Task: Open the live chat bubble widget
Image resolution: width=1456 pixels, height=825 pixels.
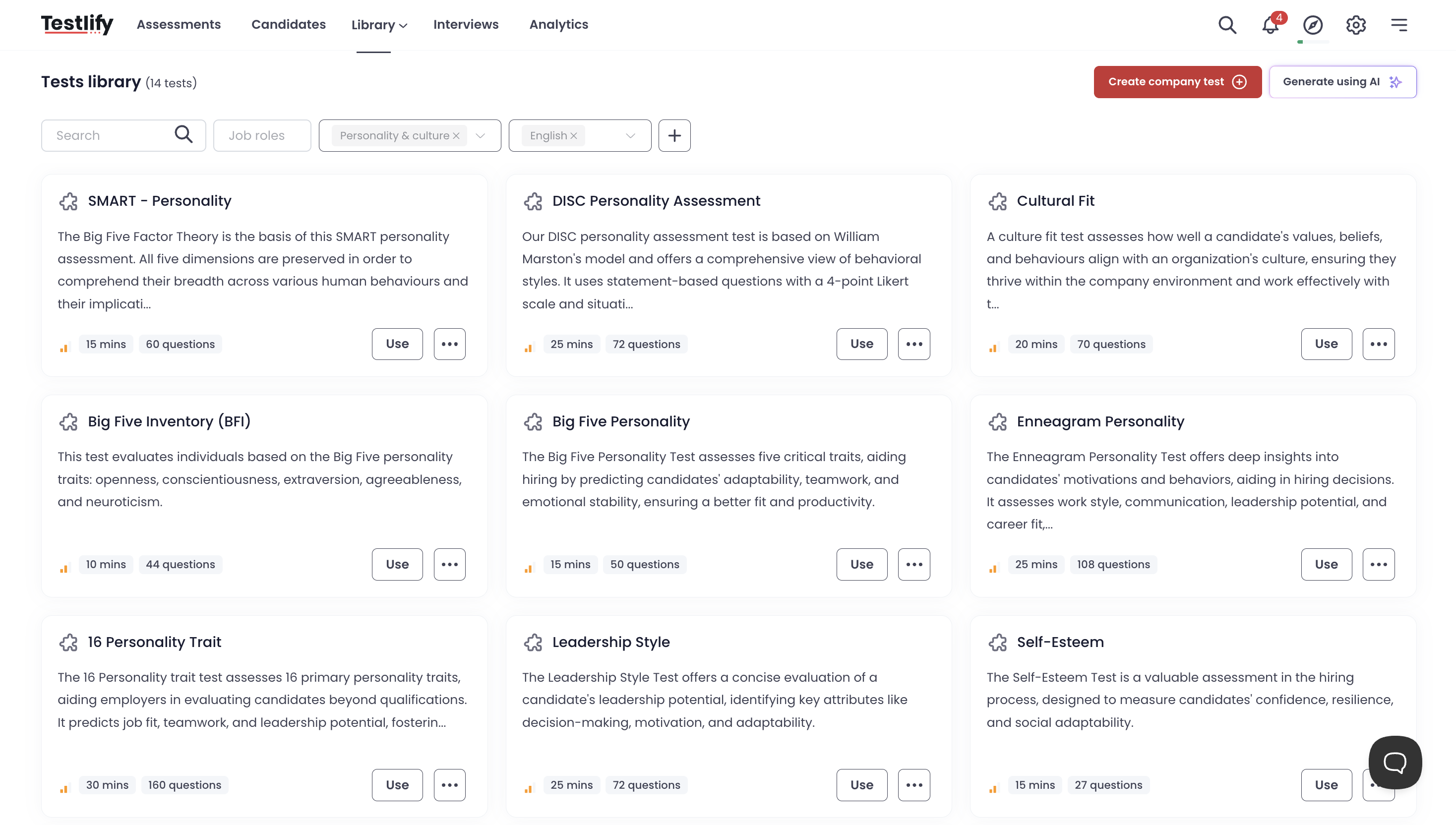Action: [x=1395, y=762]
